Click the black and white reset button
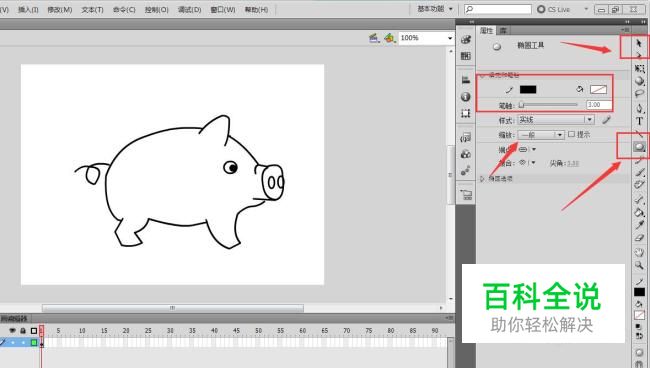The width and height of the screenshot is (650, 368). [x=639, y=327]
